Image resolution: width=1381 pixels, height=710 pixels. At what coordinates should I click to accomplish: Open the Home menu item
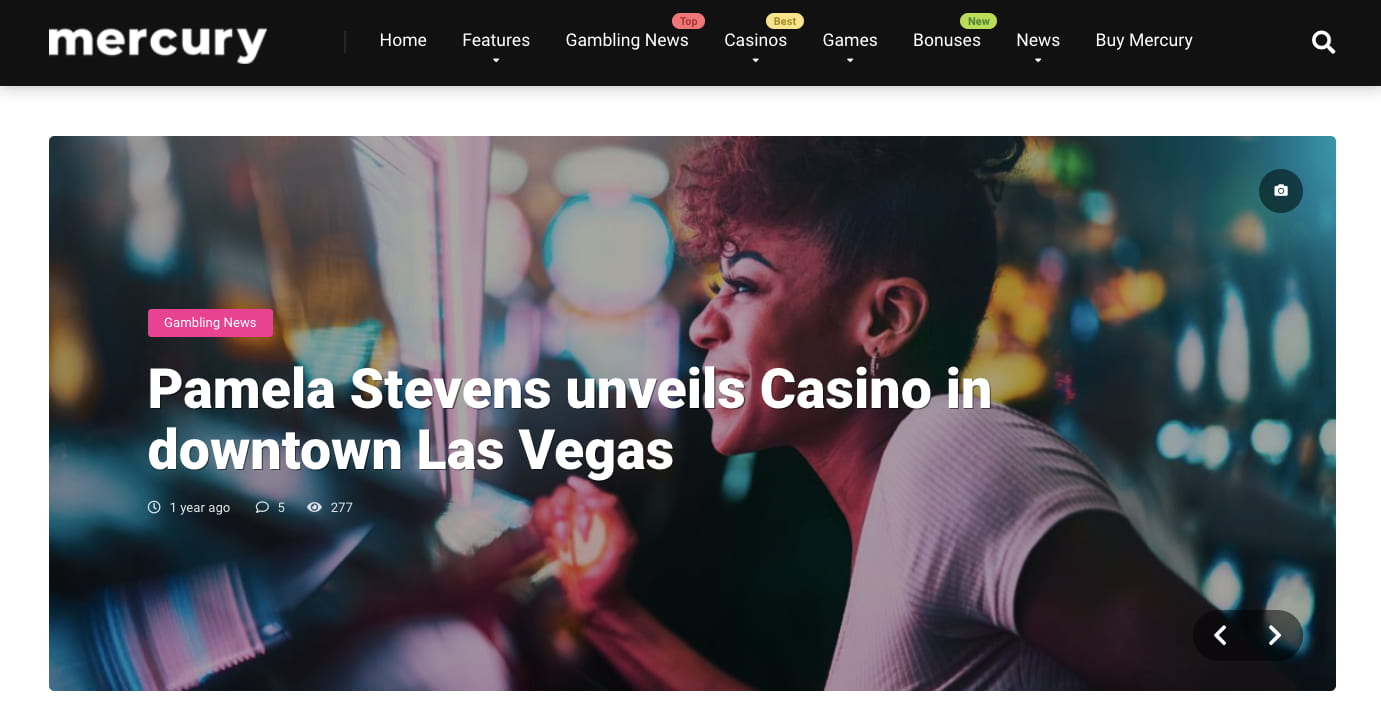(x=403, y=40)
